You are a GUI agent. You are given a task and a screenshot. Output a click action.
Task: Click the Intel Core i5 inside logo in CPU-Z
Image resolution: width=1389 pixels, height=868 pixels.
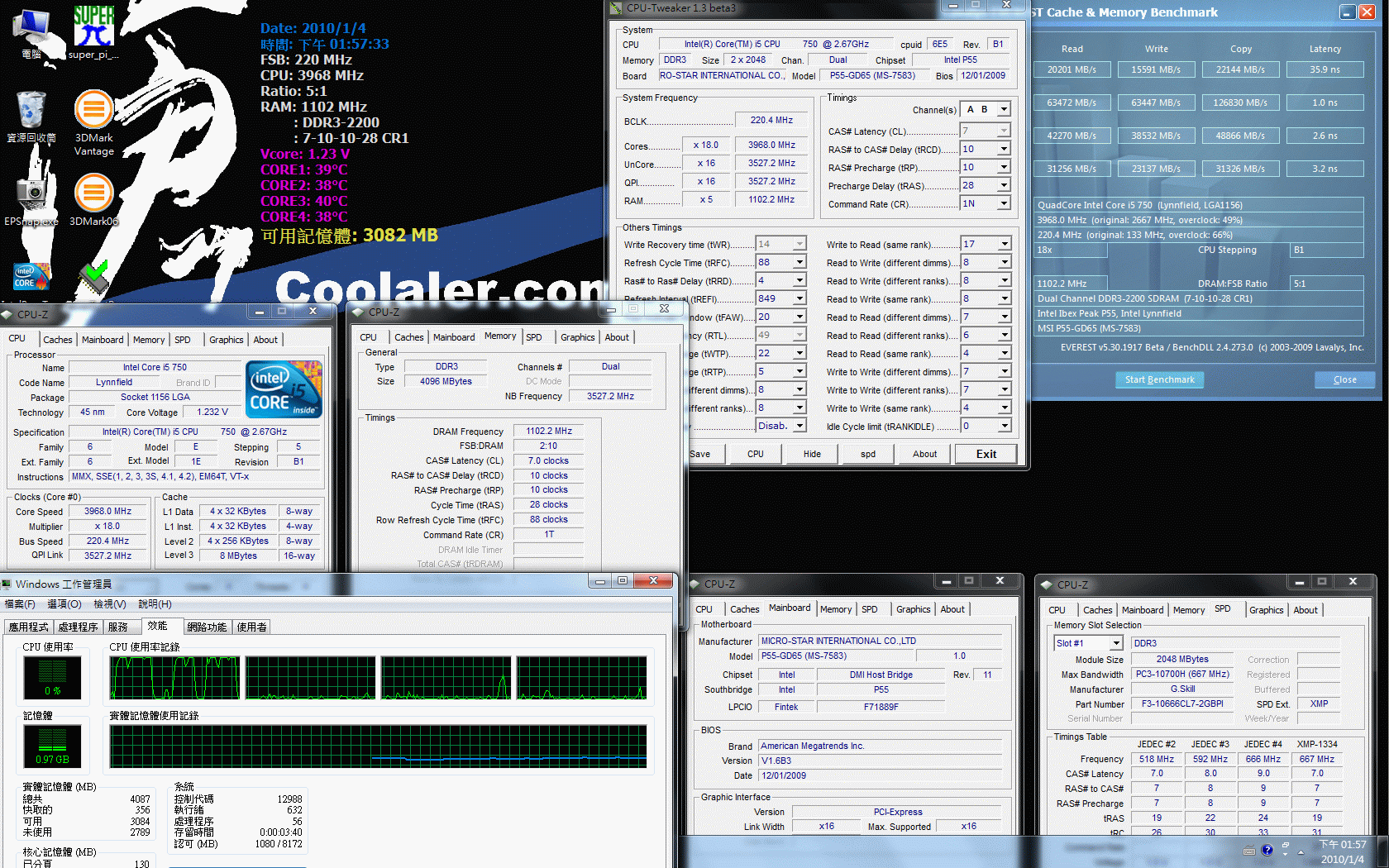[284, 389]
